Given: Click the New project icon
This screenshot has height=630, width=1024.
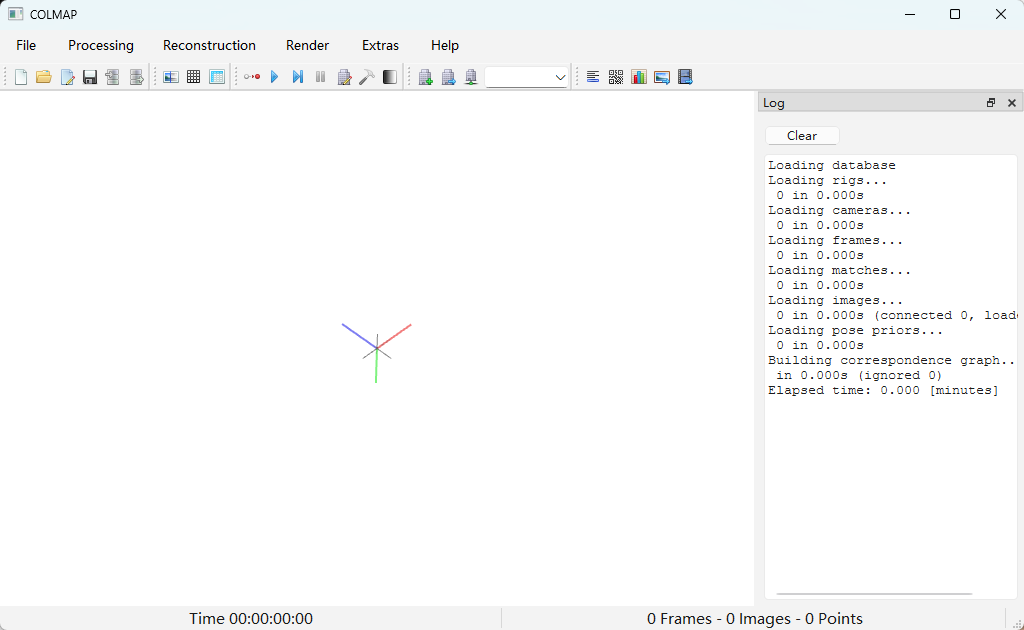Looking at the screenshot, I should pos(21,77).
